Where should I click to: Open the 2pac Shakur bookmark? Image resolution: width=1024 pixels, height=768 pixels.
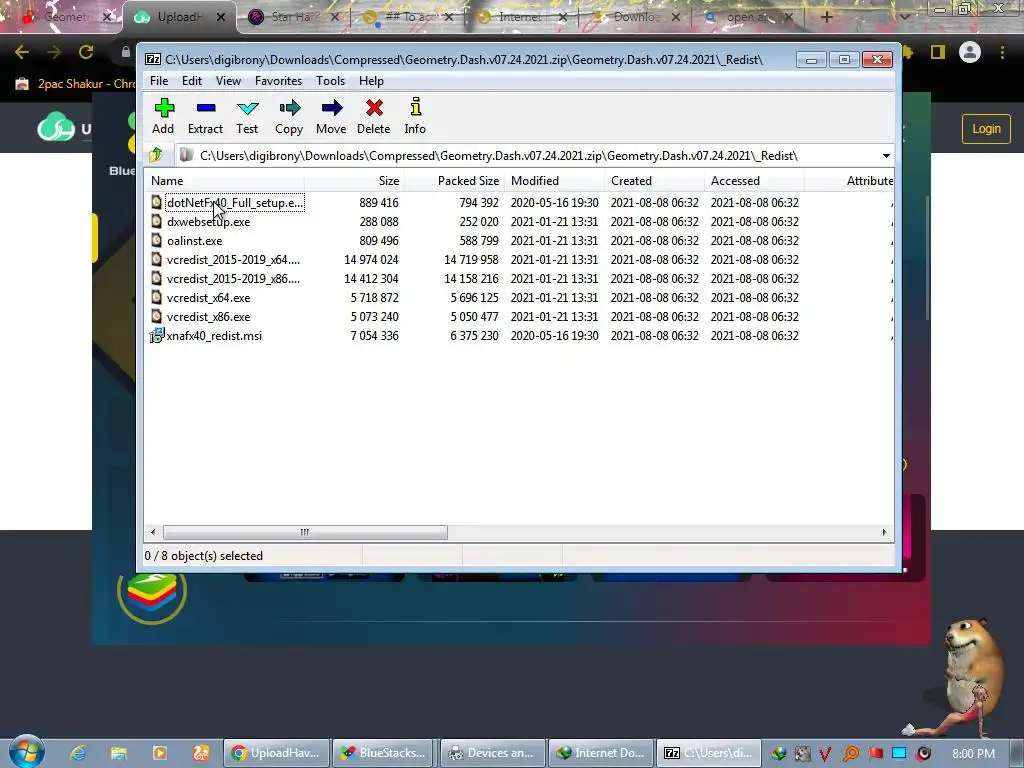coord(74,84)
